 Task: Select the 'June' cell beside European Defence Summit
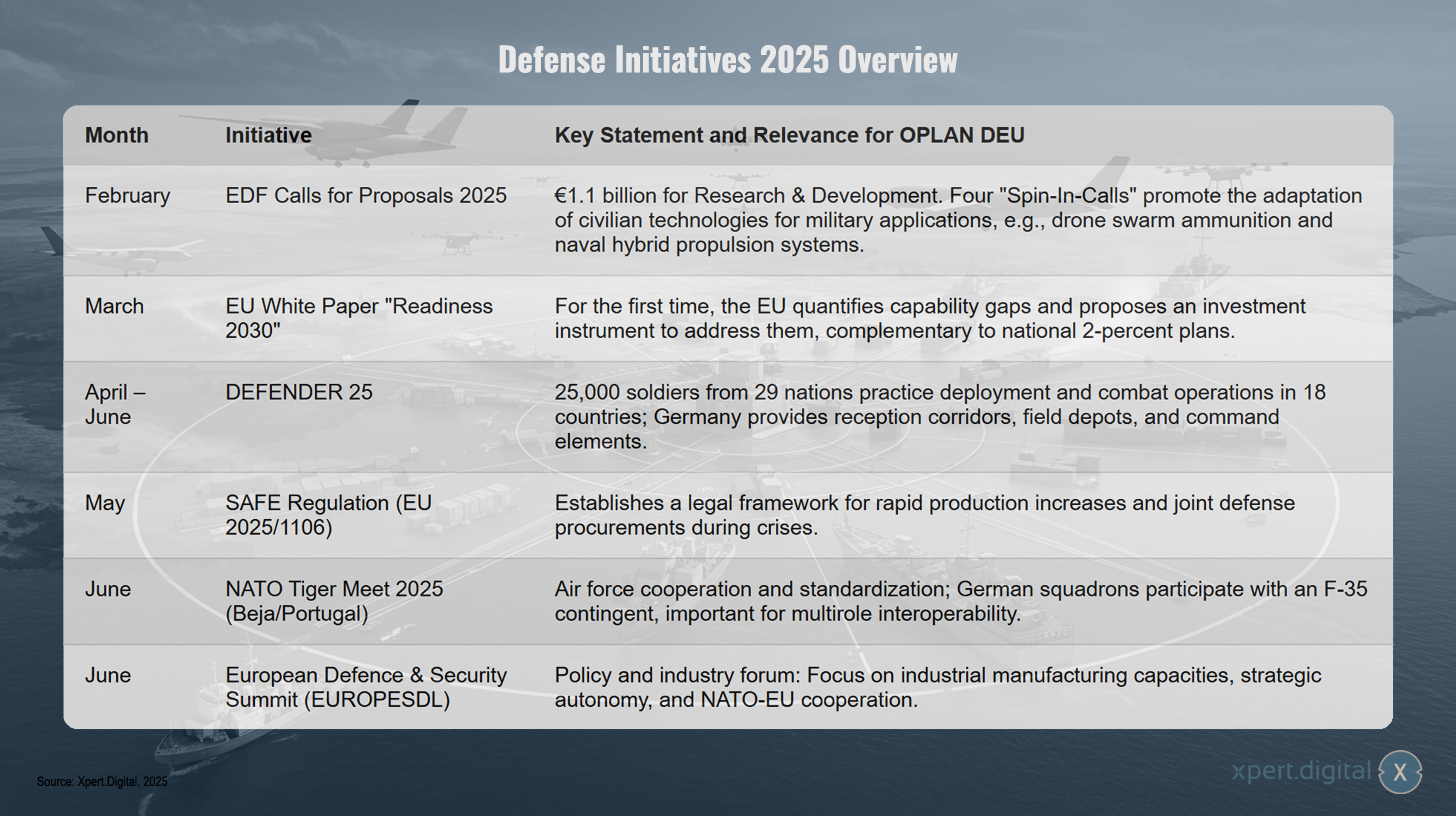pyautogui.click(x=108, y=676)
